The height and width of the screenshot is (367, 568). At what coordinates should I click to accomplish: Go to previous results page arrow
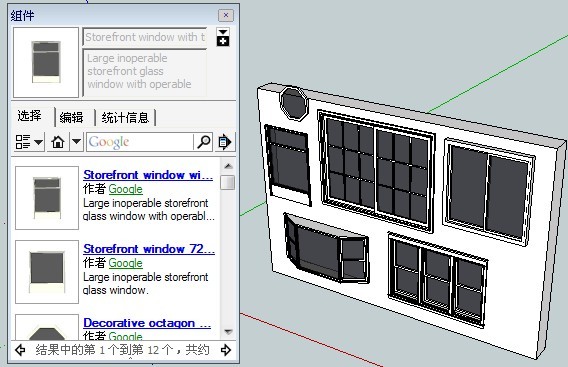(21, 350)
